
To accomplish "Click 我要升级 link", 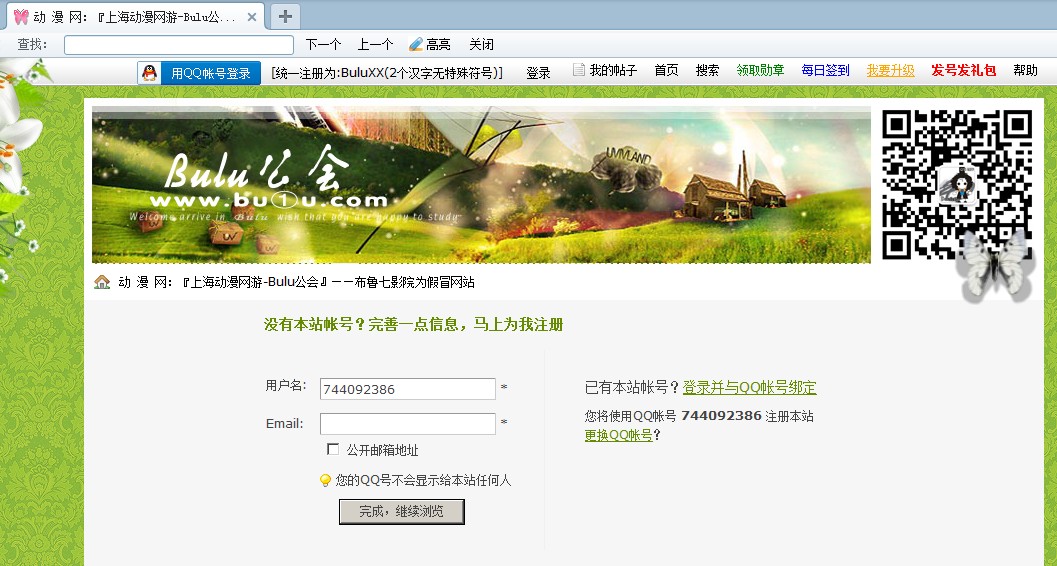I will 890,70.
